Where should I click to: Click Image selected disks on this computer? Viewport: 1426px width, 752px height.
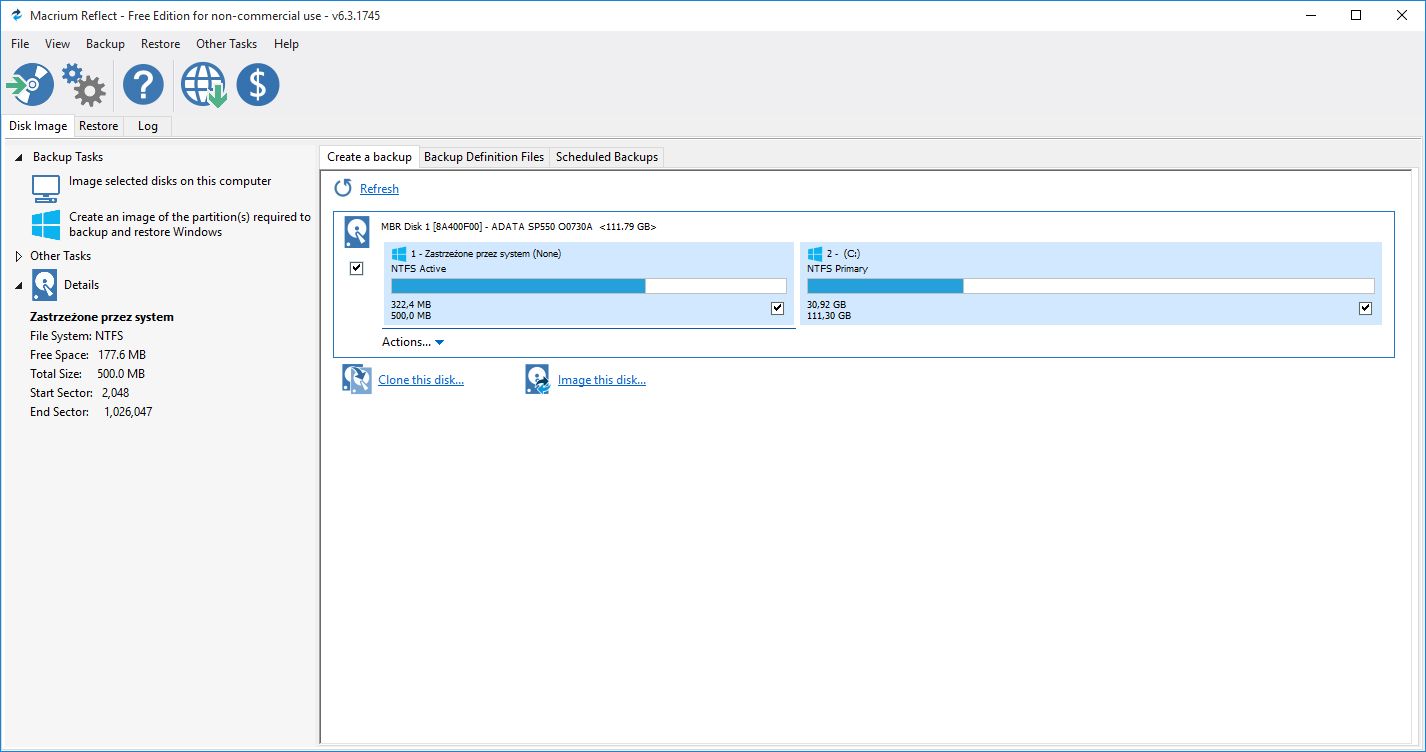[x=170, y=181]
